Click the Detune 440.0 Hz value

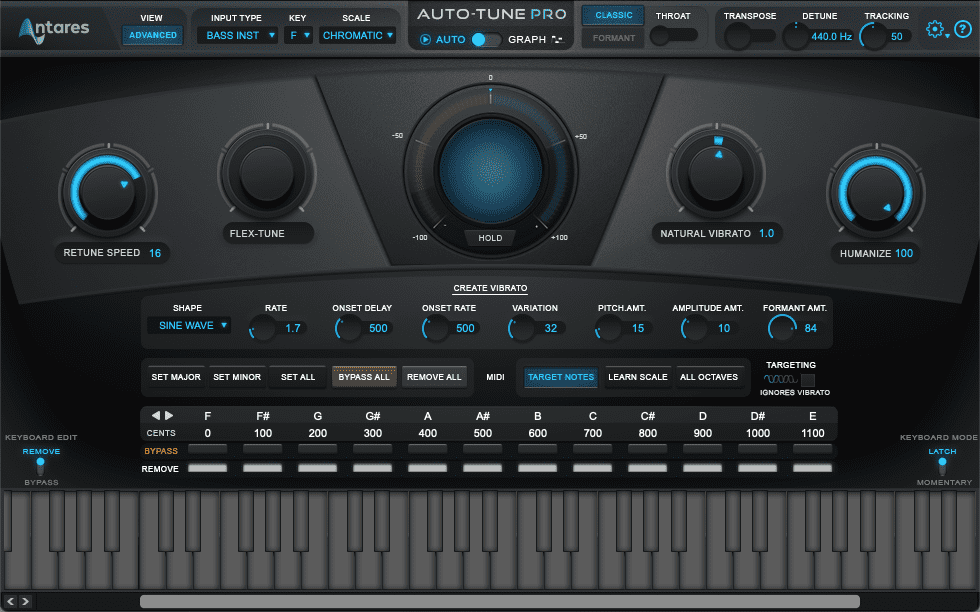pyautogui.click(x=831, y=37)
